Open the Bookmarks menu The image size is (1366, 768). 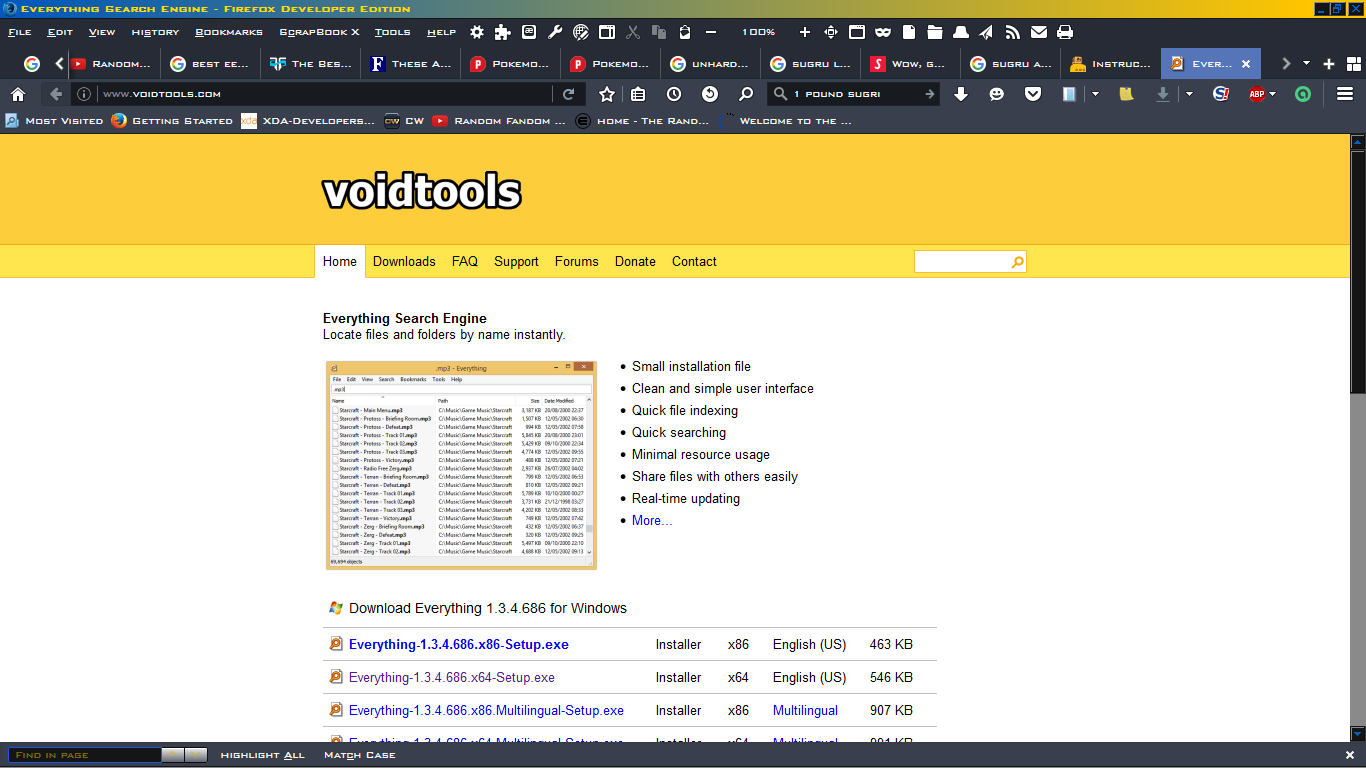(229, 32)
